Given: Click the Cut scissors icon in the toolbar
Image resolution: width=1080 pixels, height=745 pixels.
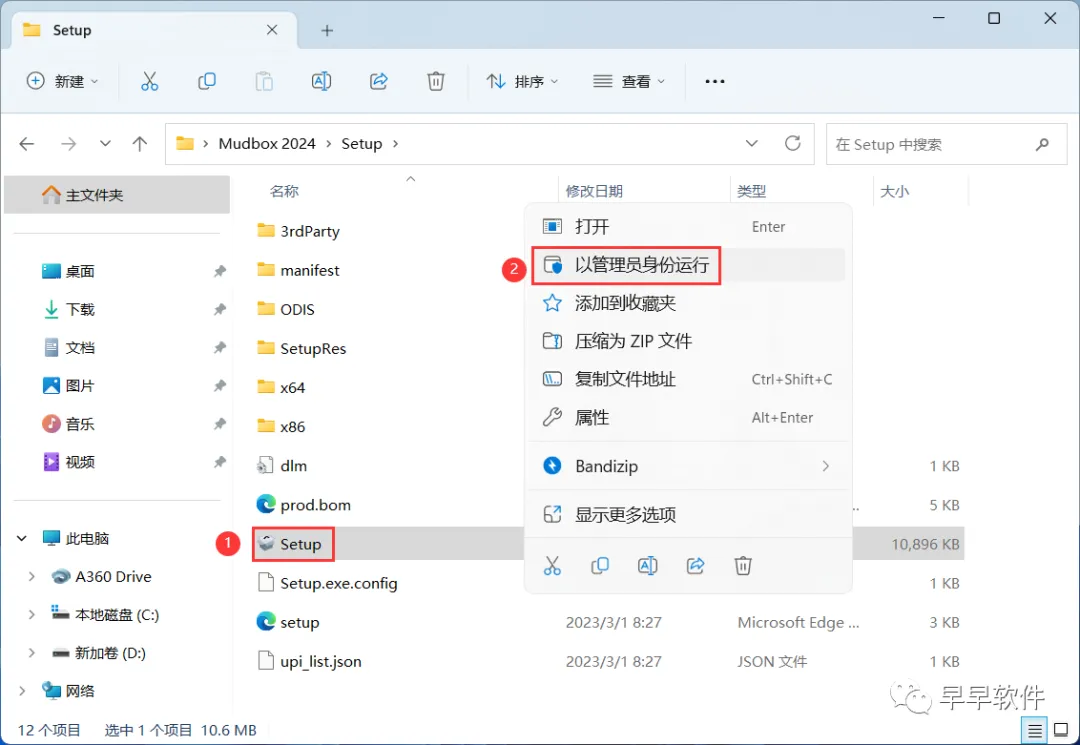Looking at the screenshot, I should pos(149,81).
